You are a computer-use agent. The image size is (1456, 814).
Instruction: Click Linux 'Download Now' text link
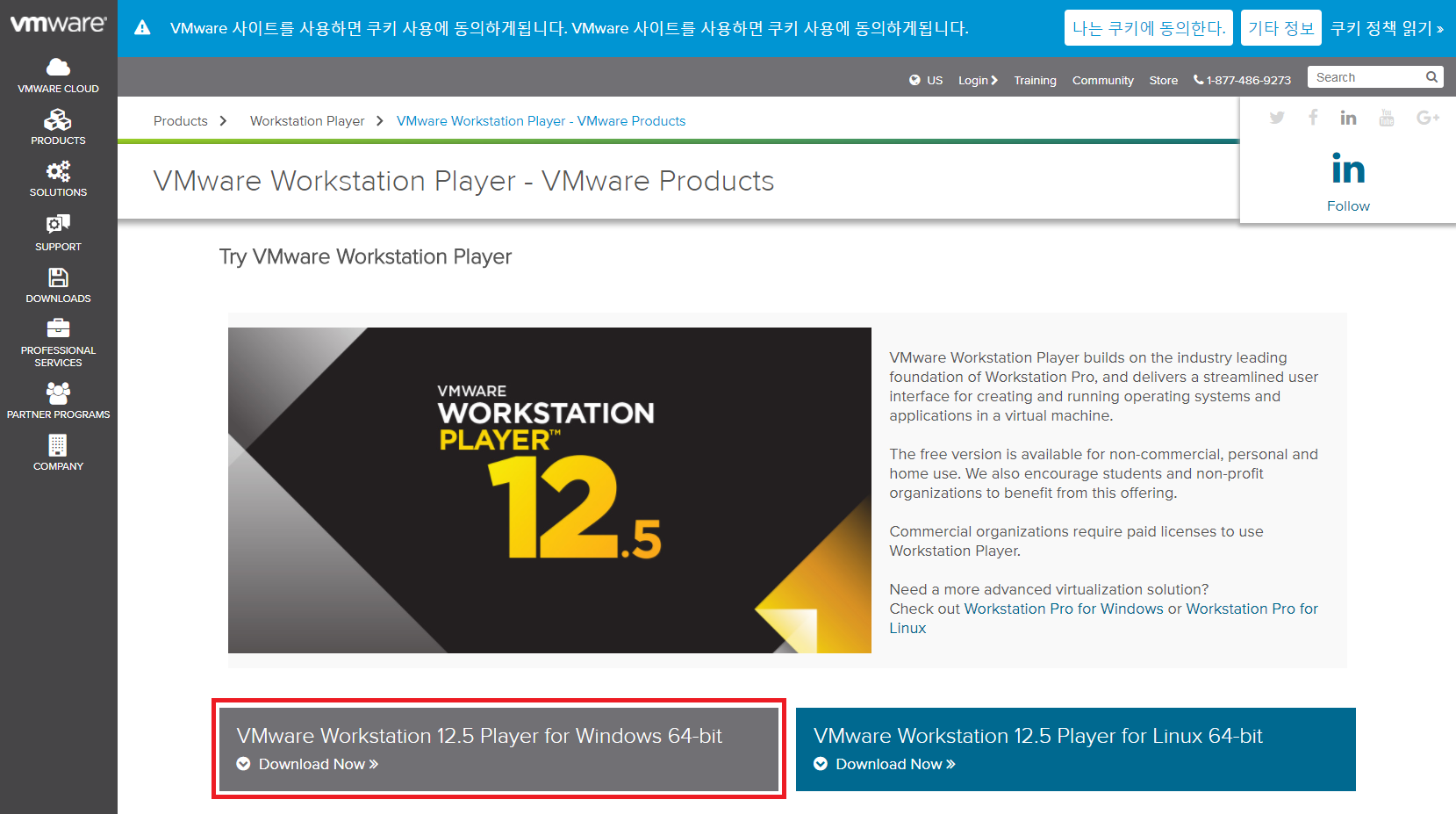pos(895,764)
